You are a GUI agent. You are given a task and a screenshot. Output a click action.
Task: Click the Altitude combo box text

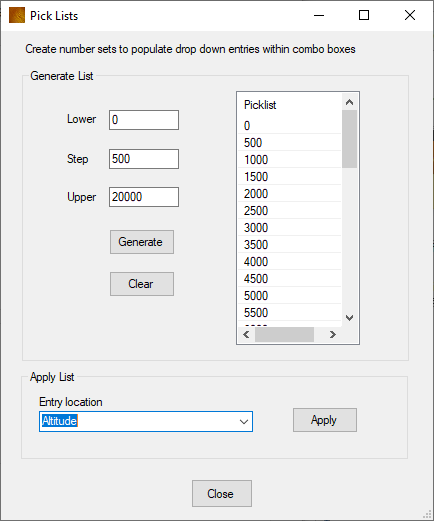pyautogui.click(x=60, y=421)
